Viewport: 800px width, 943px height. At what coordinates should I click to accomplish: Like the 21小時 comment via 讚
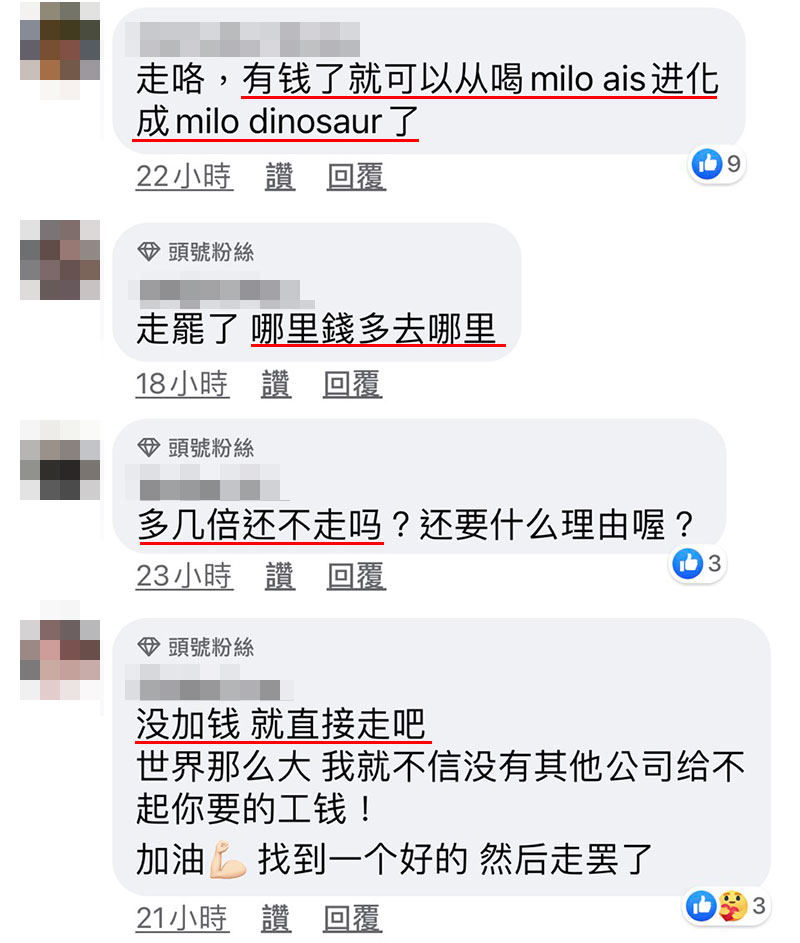tap(276, 918)
